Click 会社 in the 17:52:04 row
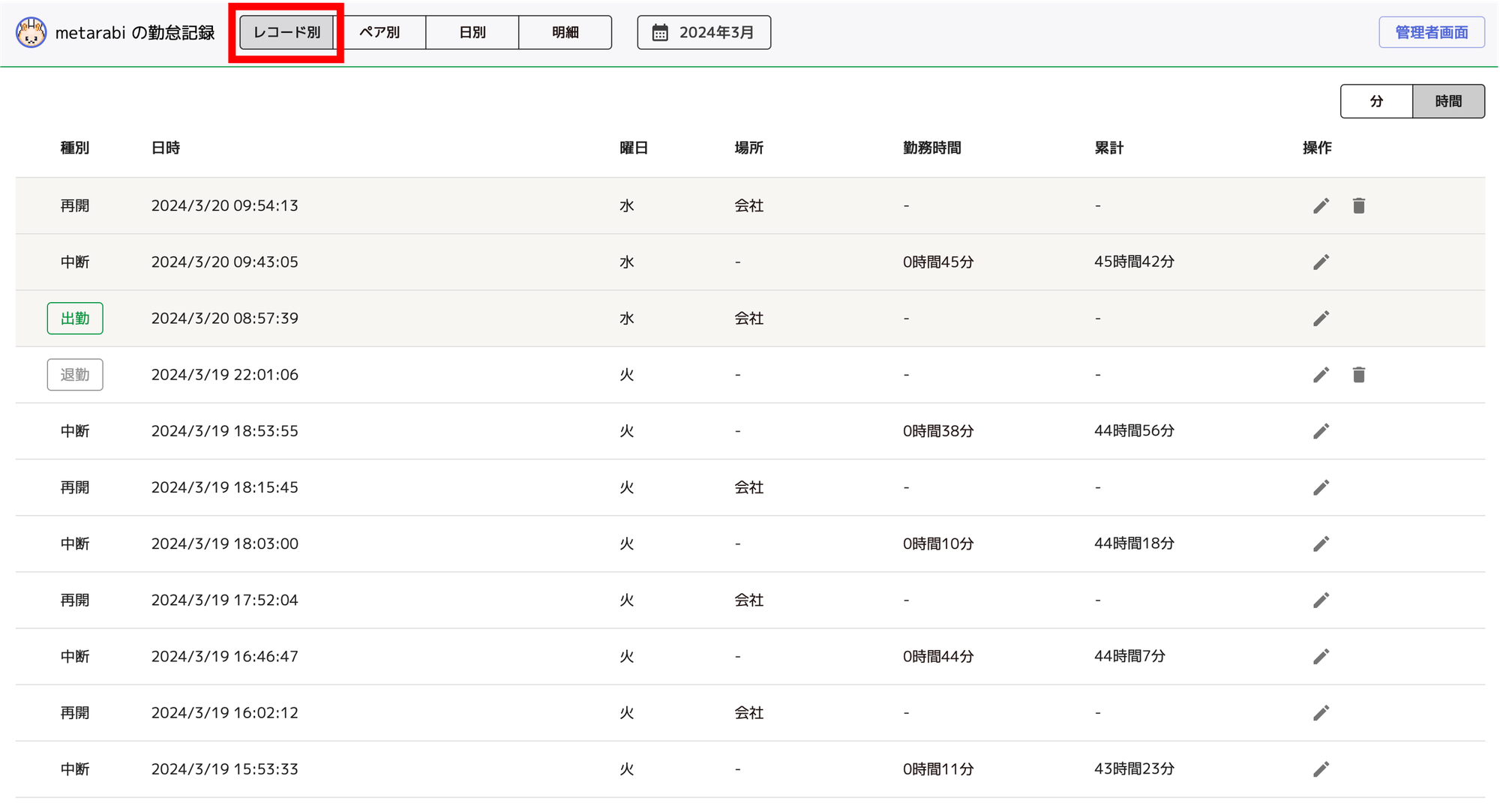 (x=748, y=600)
